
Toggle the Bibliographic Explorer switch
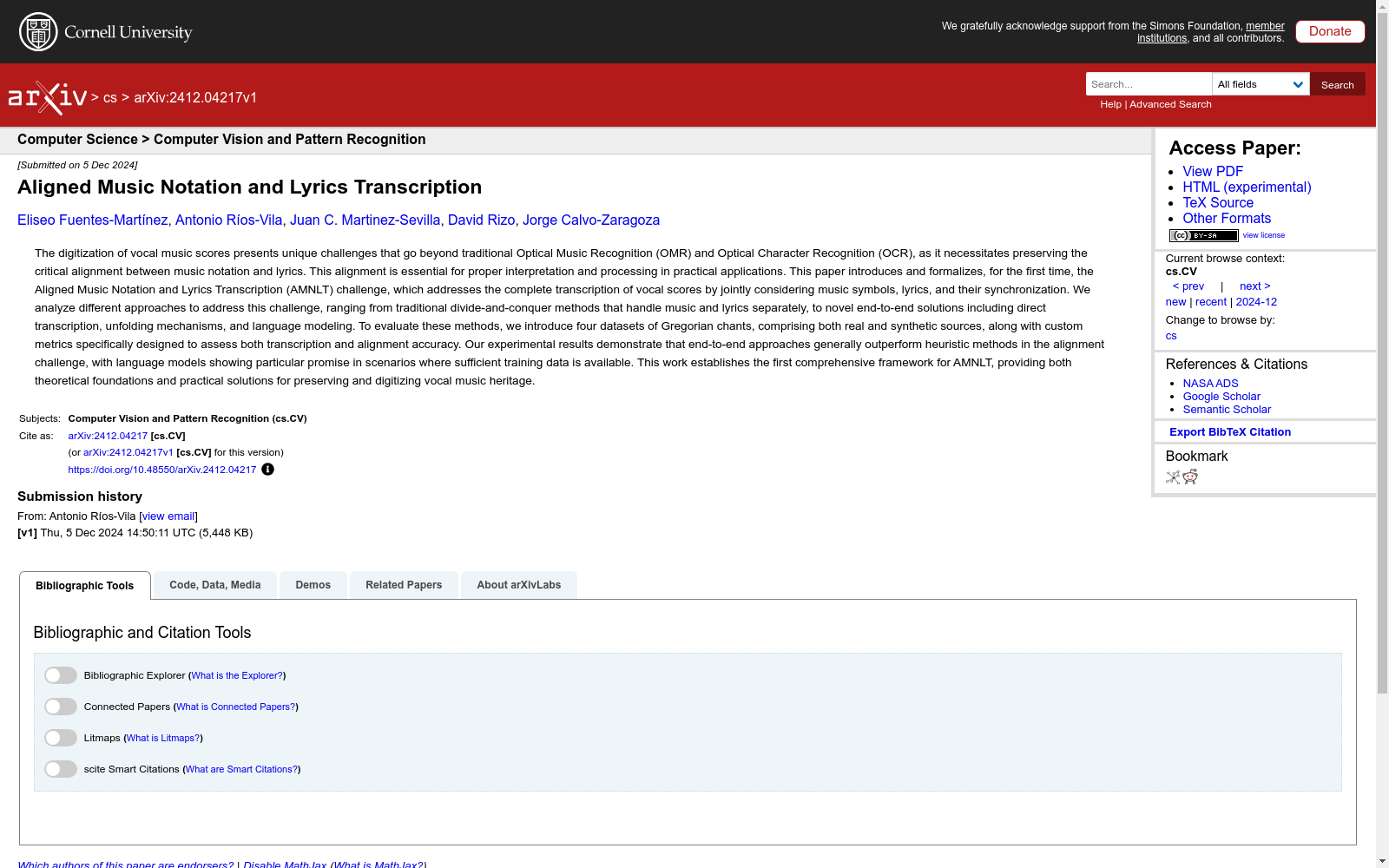(61, 675)
